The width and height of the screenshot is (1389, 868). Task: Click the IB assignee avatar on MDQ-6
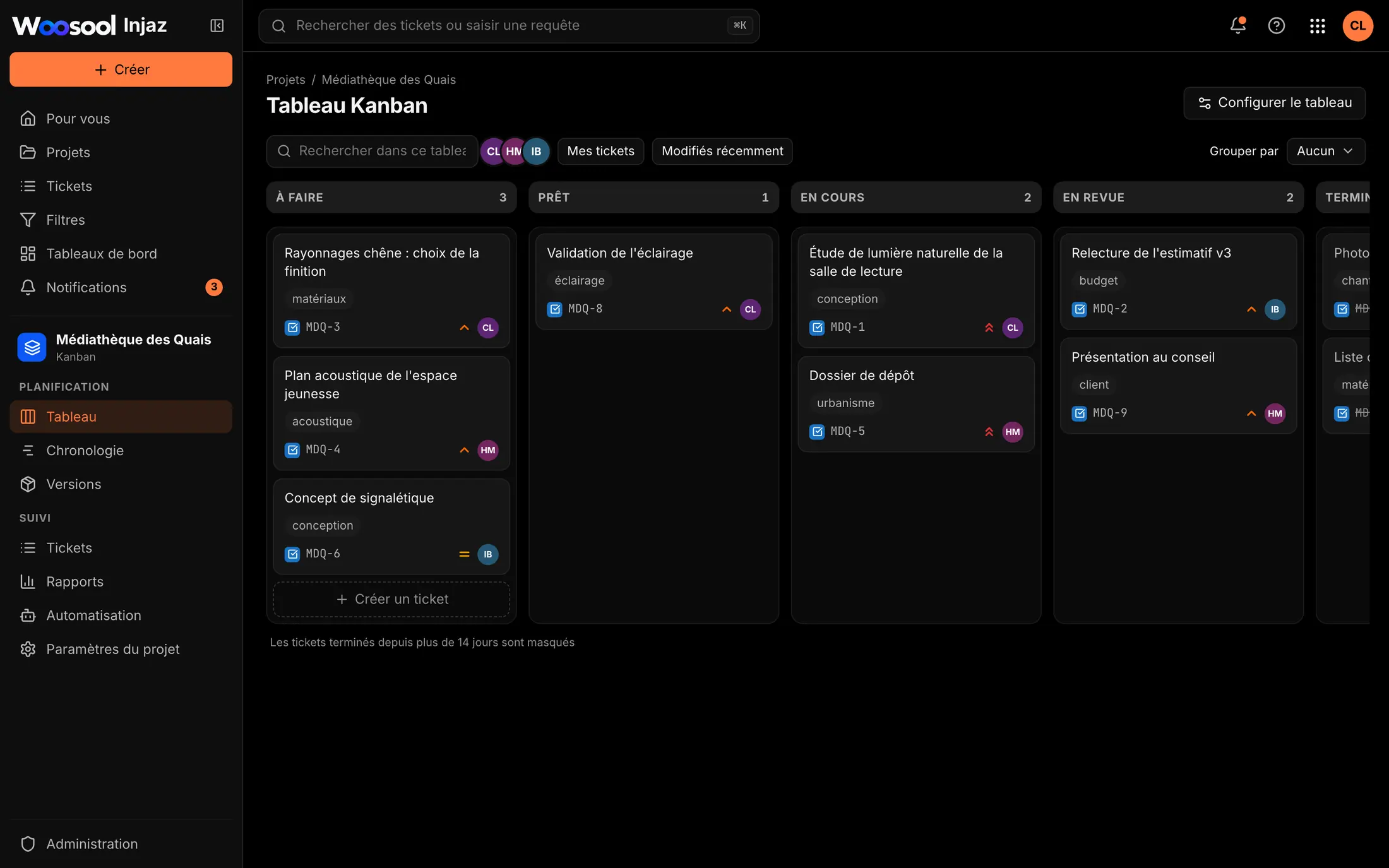(x=487, y=554)
